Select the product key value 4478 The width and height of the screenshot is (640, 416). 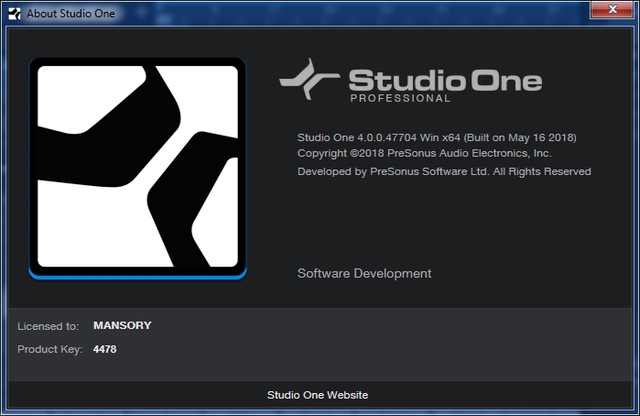105,349
